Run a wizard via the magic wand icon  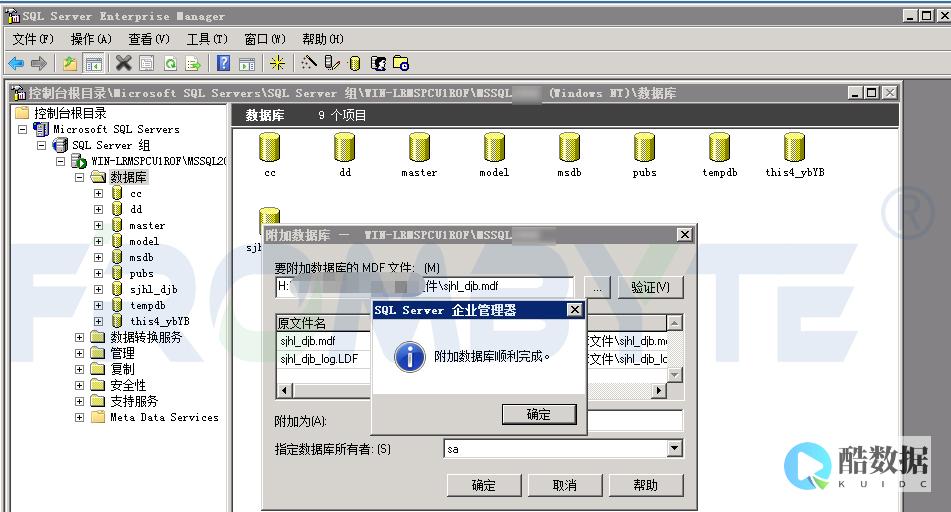tap(309, 63)
